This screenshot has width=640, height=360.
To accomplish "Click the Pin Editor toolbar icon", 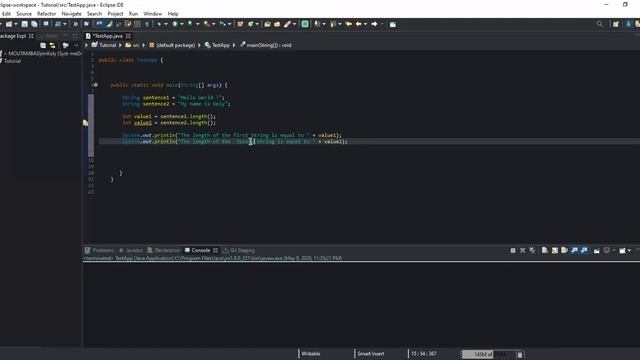I will (393, 24).
